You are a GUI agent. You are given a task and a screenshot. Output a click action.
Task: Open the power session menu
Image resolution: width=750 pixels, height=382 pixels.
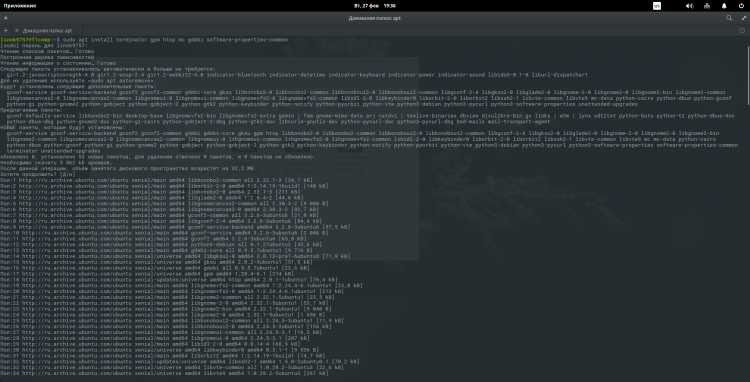coord(741,6)
